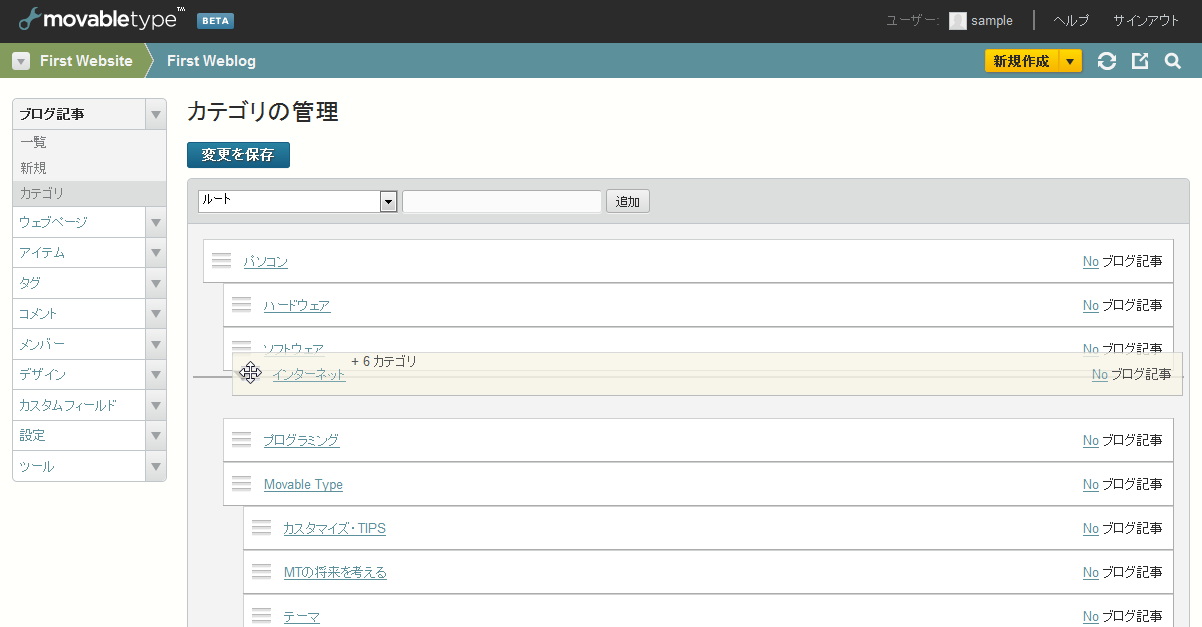The width and height of the screenshot is (1202, 627).
Task: Open the First Website selector arrow
Action: [x=21, y=61]
